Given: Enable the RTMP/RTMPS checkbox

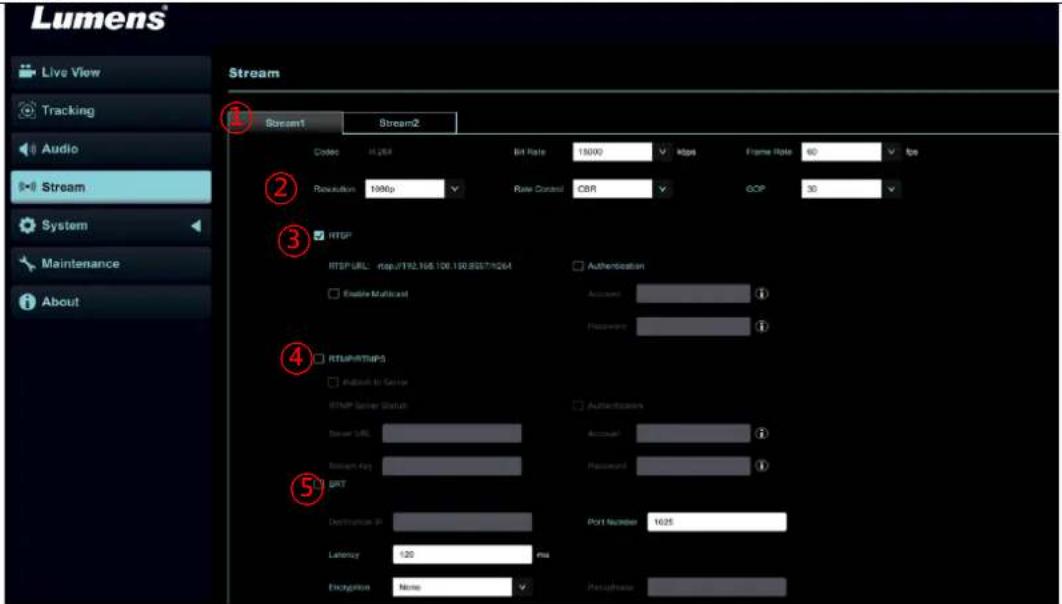Looking at the screenshot, I should pos(320,359).
